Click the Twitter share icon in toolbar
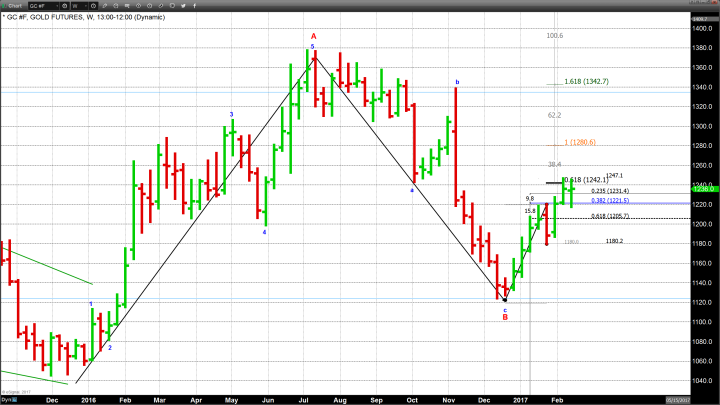Image resolution: width=720 pixels, height=405 pixels. [x=183, y=6]
